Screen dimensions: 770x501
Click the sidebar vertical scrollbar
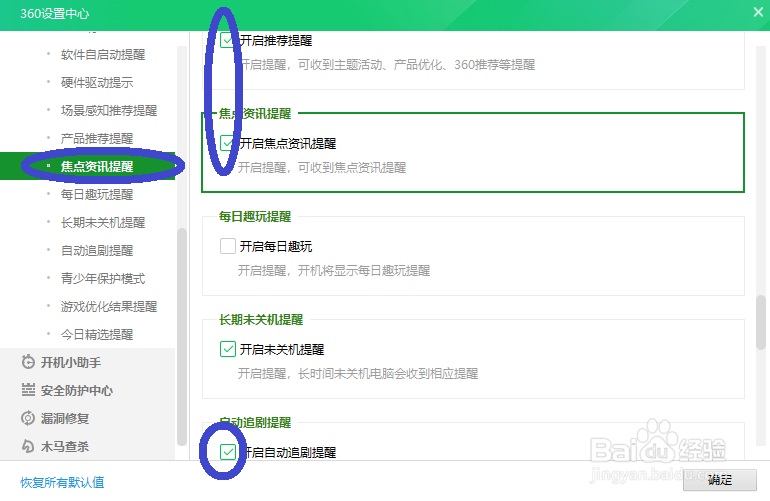pyautogui.click(x=182, y=336)
